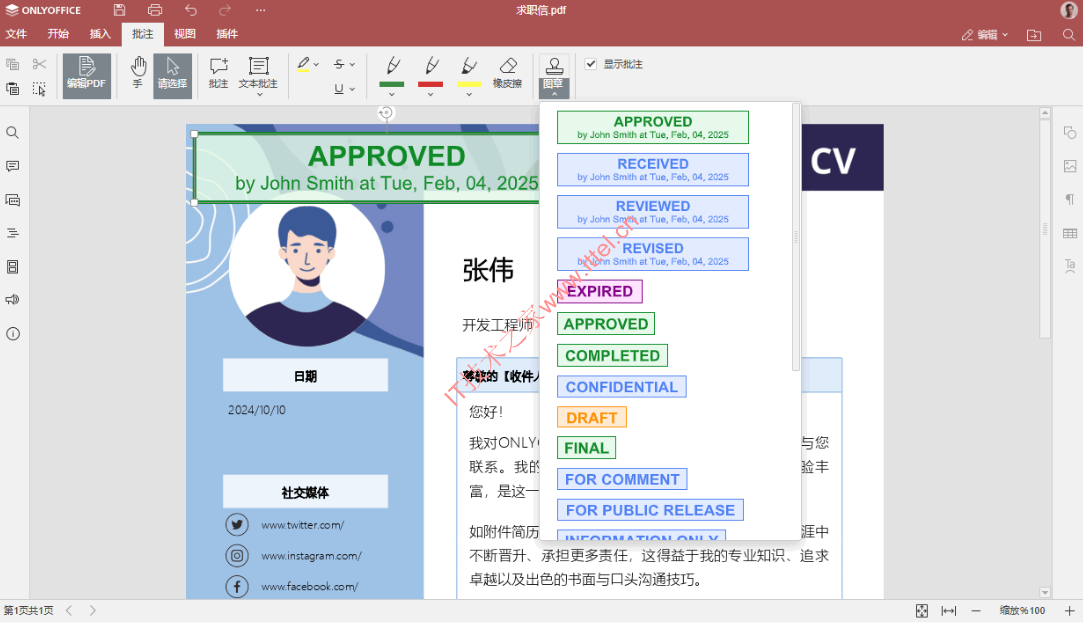Toggle the Show Comments checkbox

point(591,64)
